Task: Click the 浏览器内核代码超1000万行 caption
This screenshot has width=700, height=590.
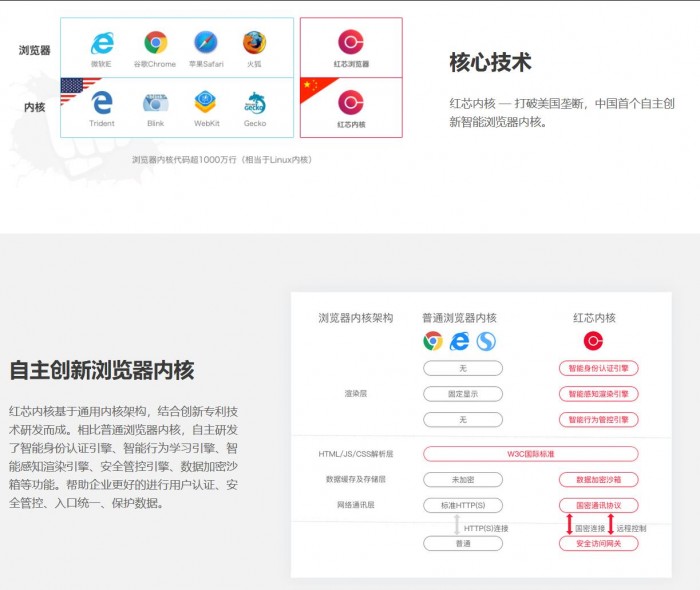Action: [221, 159]
